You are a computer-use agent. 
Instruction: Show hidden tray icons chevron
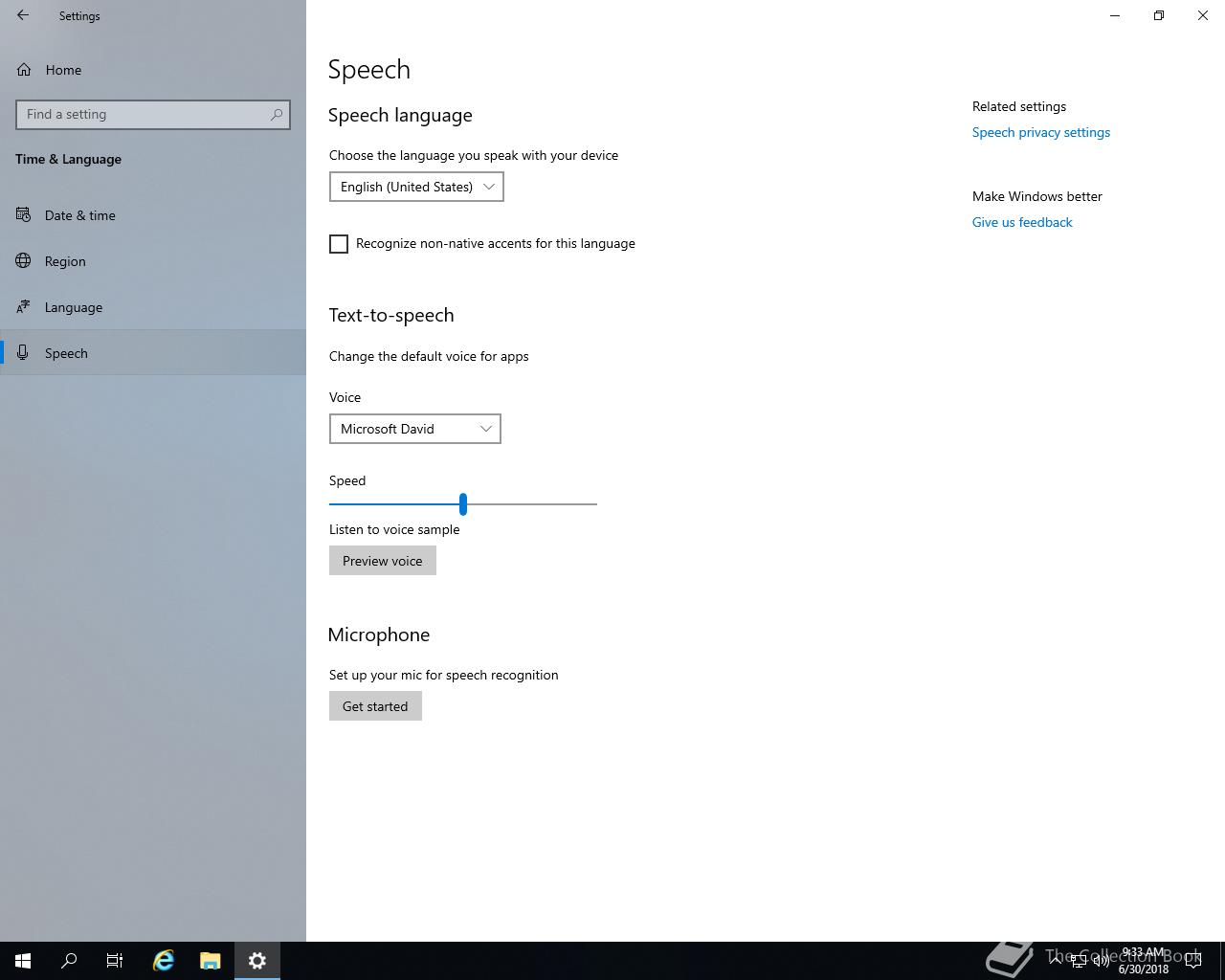coord(1056,961)
